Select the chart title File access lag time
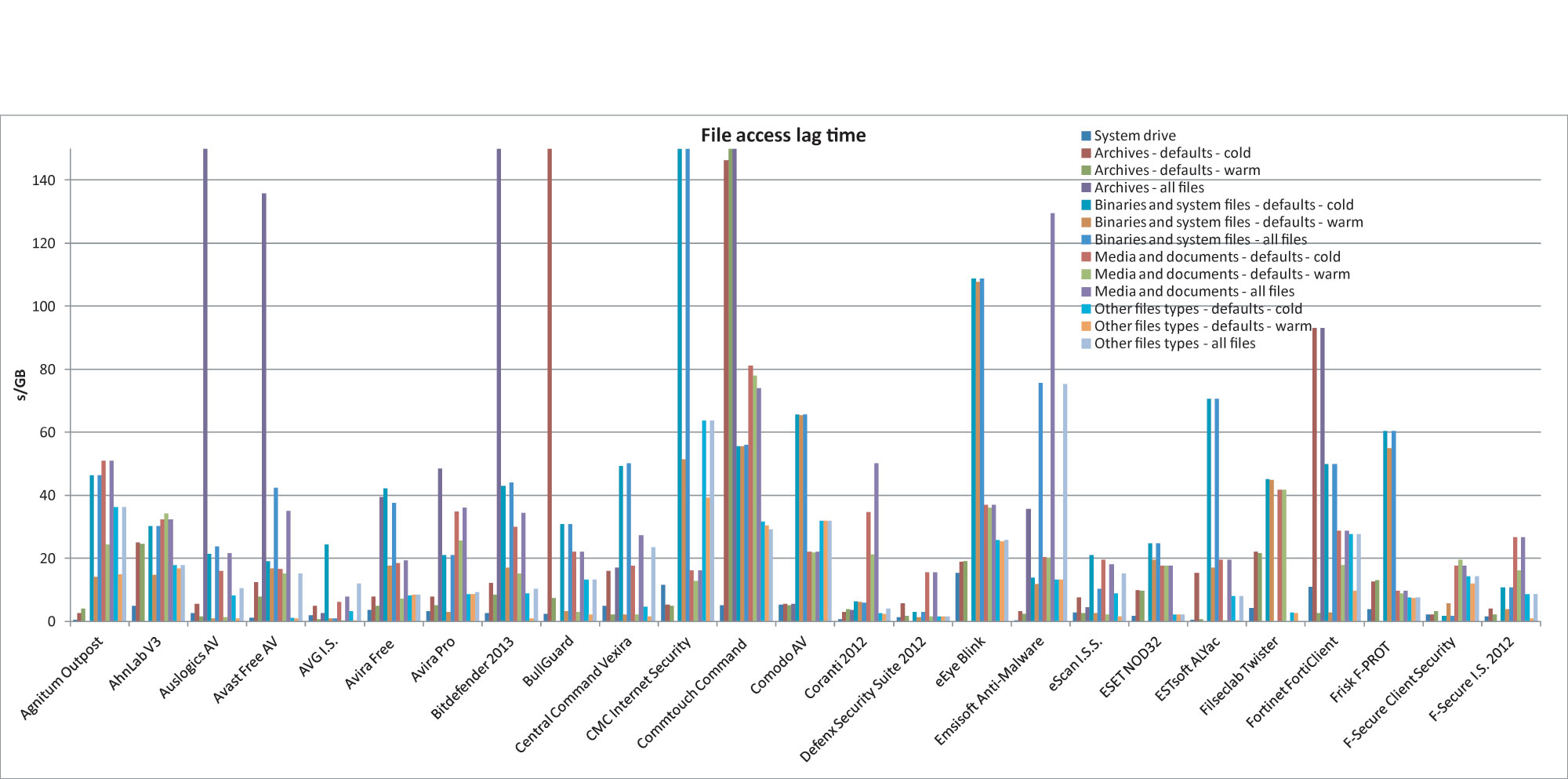The height and width of the screenshot is (779, 1568). click(783, 135)
